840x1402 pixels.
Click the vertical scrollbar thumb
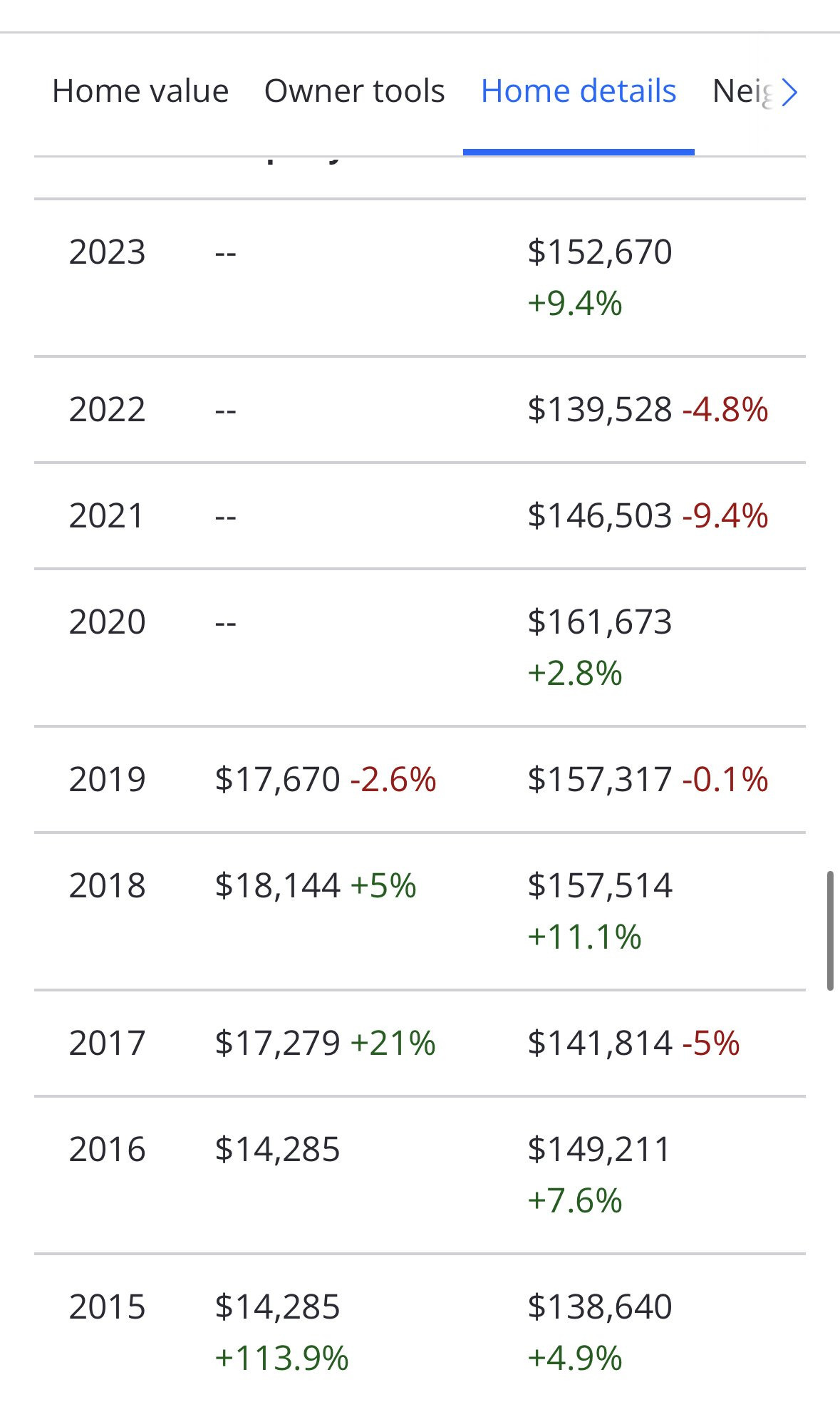[x=830, y=930]
